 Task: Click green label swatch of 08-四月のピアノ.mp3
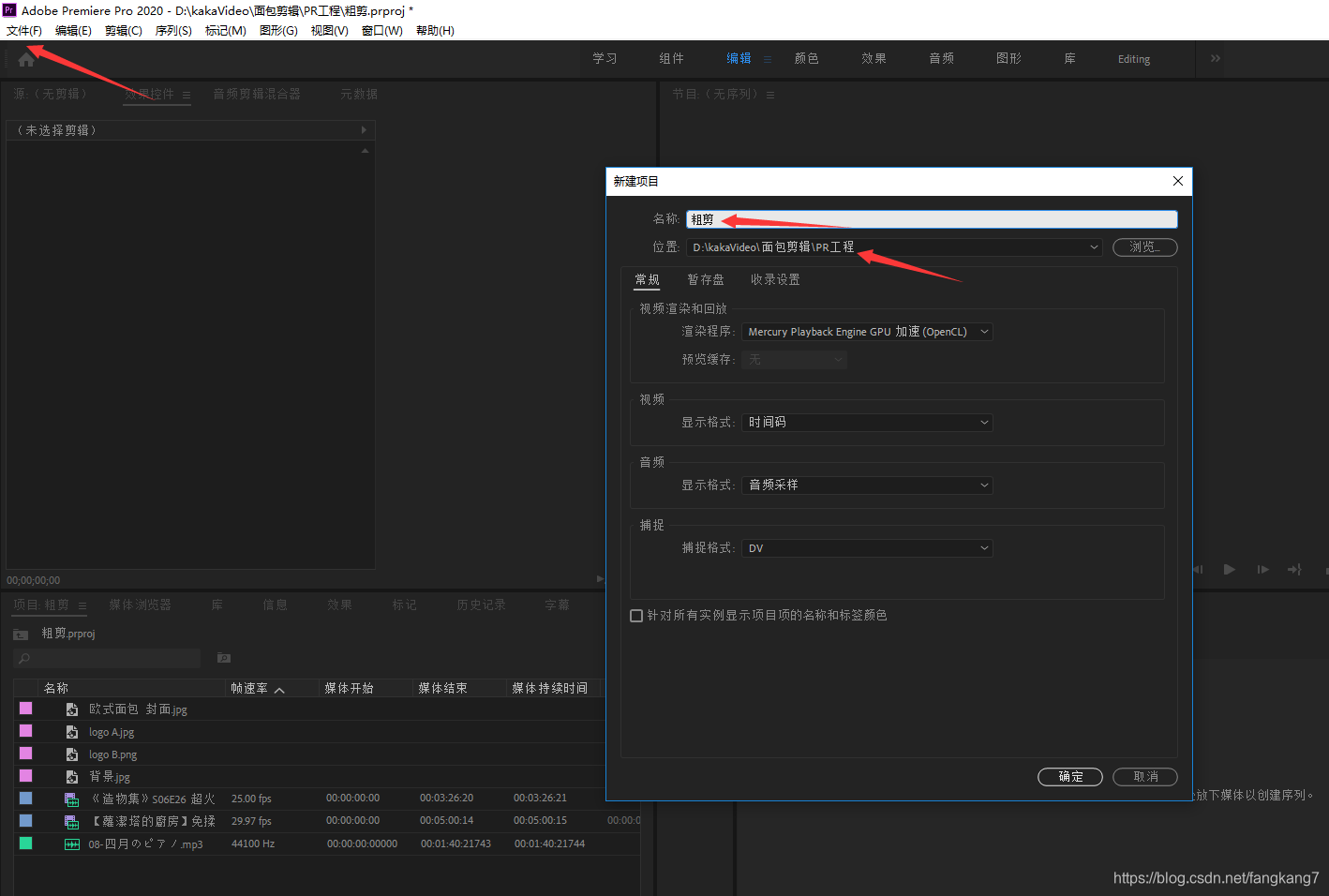(x=26, y=844)
